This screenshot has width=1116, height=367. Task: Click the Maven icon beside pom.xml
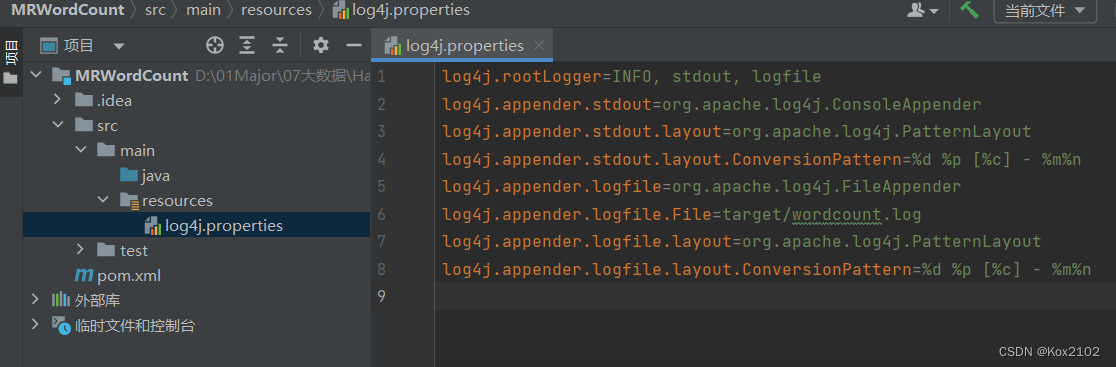tap(84, 275)
